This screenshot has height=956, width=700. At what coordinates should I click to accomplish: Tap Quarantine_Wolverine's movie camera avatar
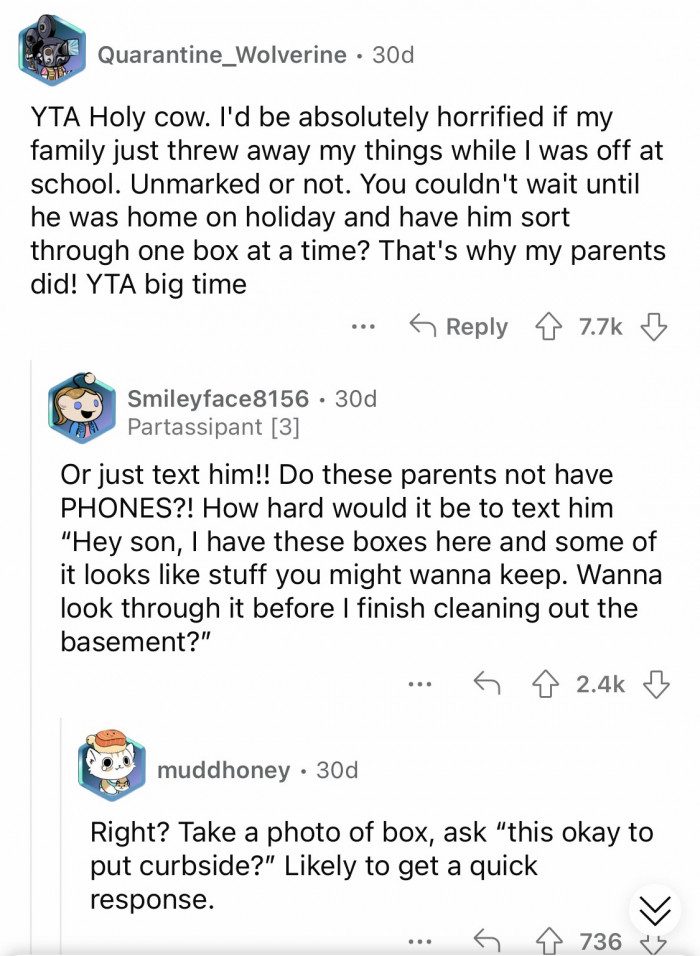(49, 49)
